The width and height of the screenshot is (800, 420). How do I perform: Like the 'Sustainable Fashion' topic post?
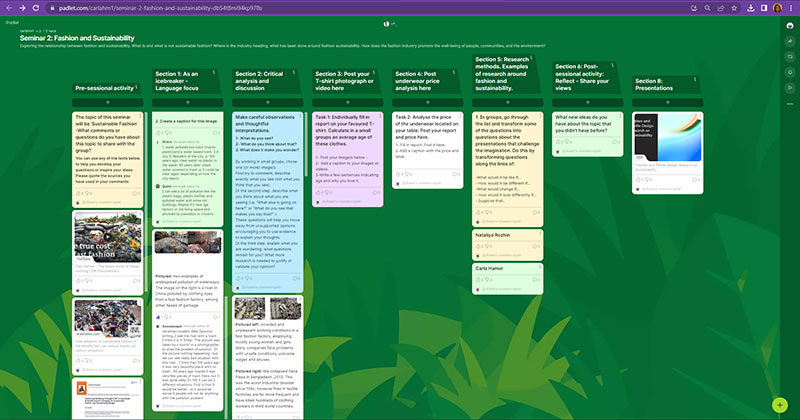coord(79,193)
